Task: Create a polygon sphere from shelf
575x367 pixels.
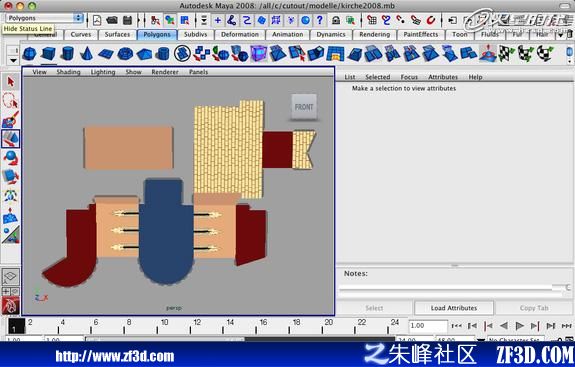Action: click(29, 54)
